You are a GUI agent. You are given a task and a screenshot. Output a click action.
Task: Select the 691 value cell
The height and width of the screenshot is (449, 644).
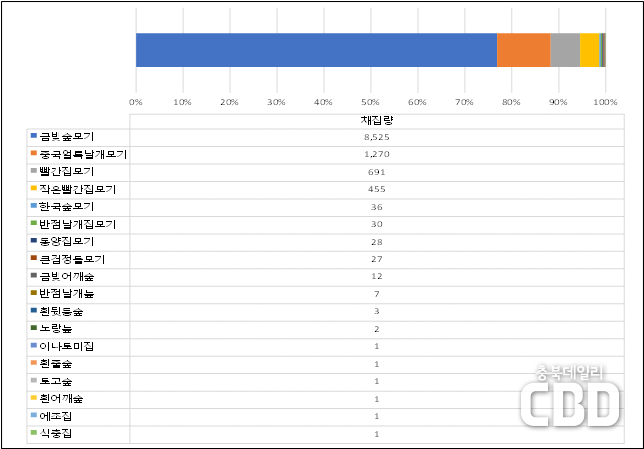tap(376, 171)
